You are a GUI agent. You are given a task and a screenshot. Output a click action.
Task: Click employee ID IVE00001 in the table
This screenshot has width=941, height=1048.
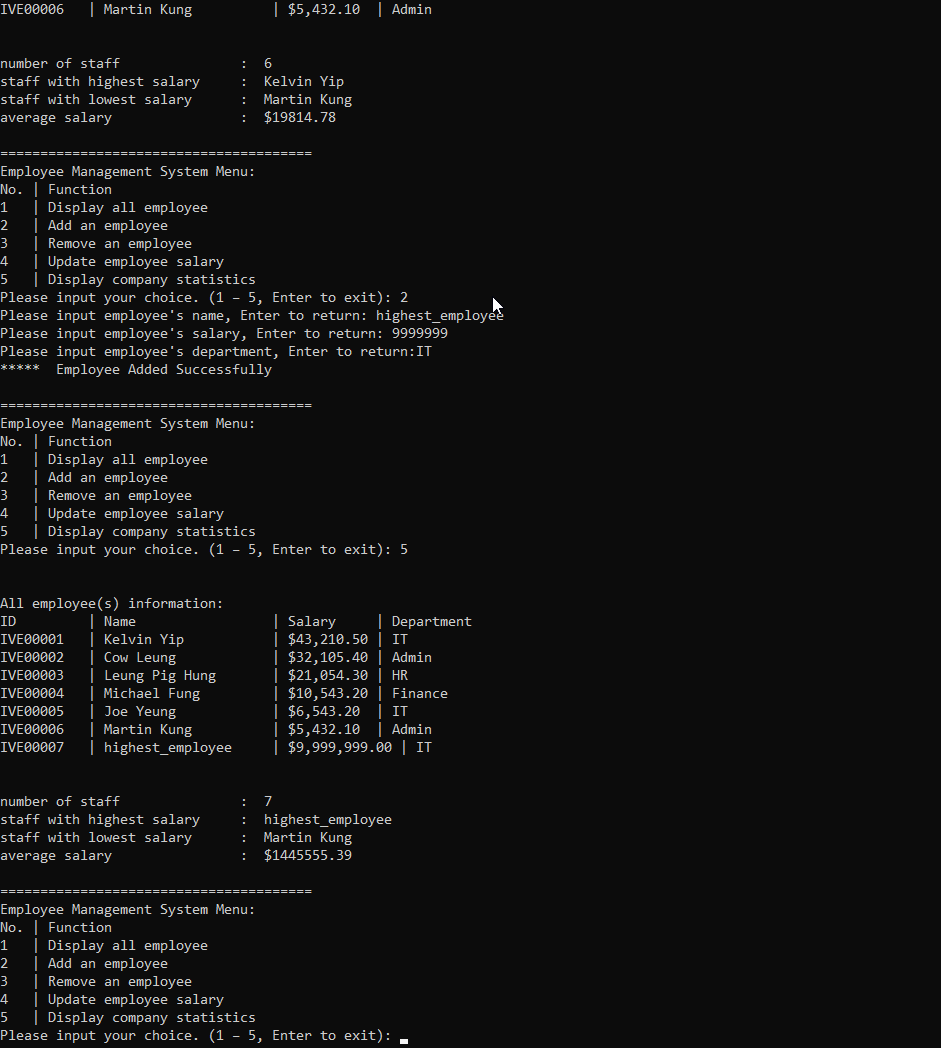coord(32,640)
